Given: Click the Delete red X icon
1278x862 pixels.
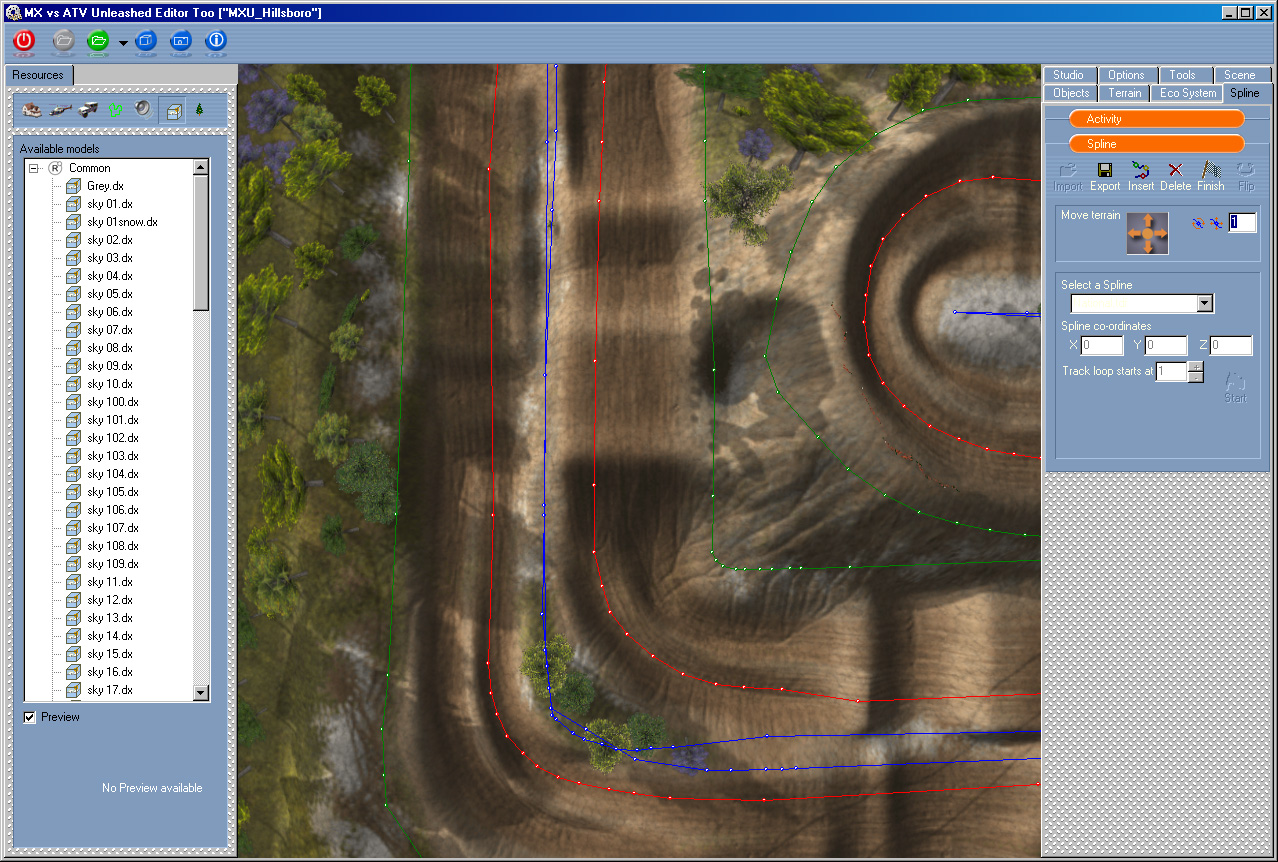Looking at the screenshot, I should [x=1175, y=177].
